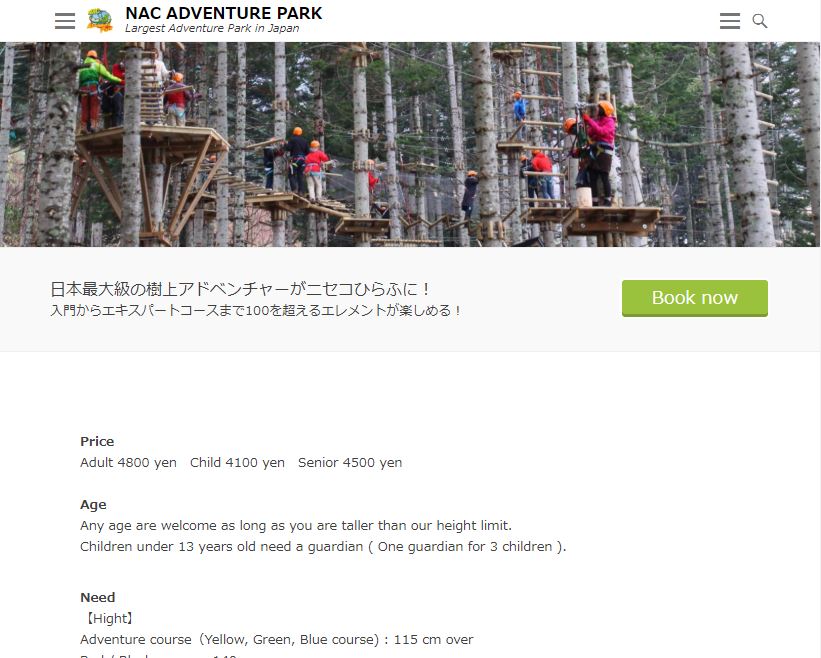This screenshot has height=658, width=821.
Task: Click the 'Senior 4500 yen' price text
Action: [x=350, y=463]
